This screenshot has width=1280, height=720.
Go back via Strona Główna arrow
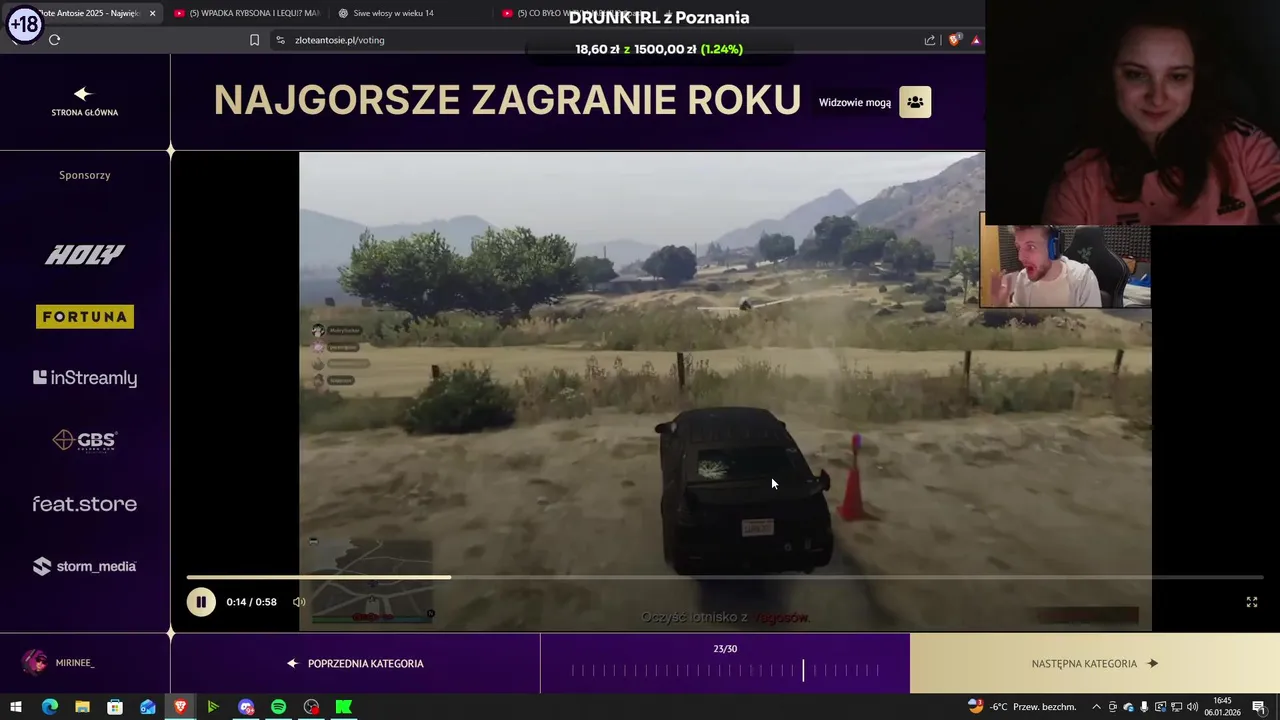click(84, 101)
